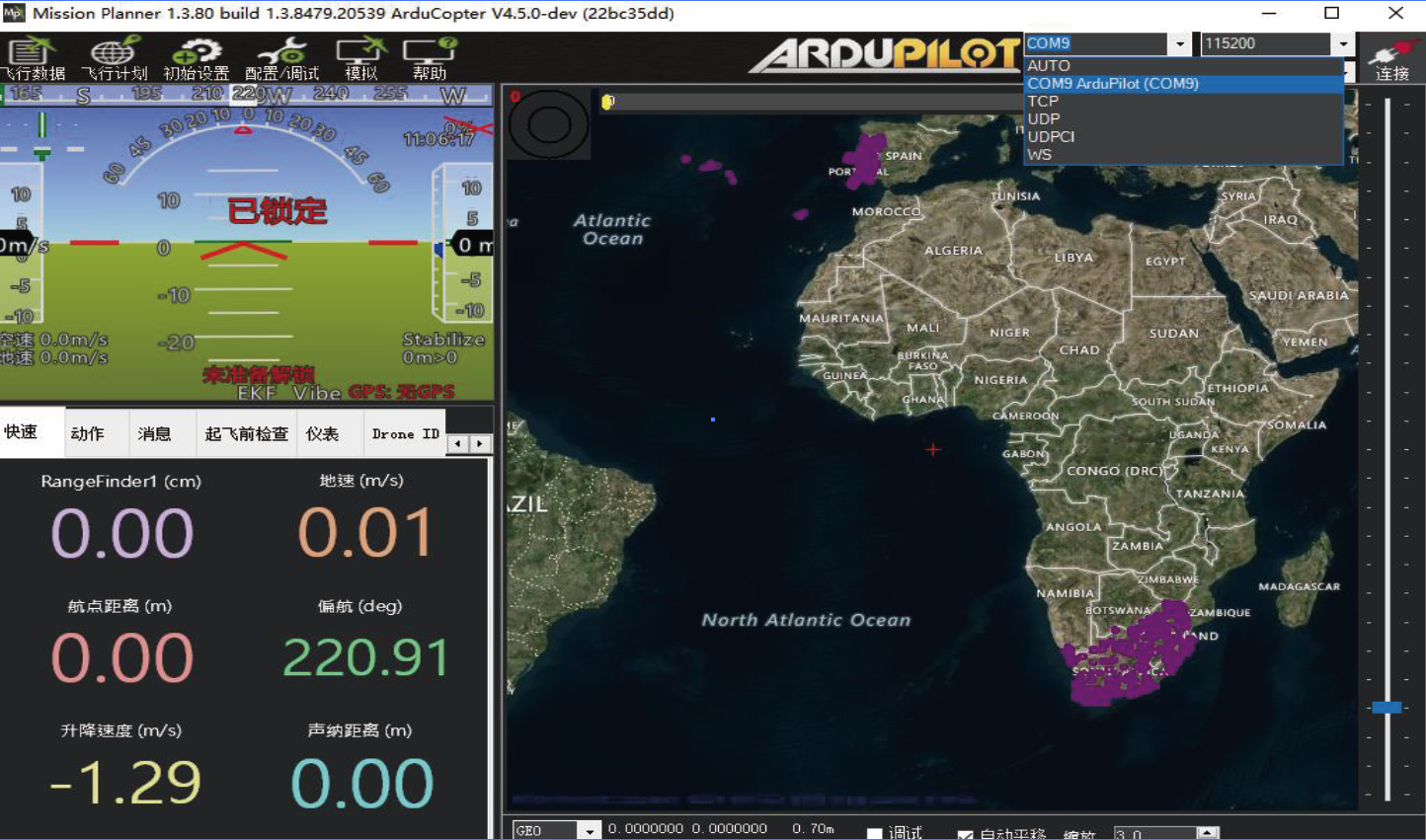
Task: Click the red cross marker on the map
Action: click(933, 449)
